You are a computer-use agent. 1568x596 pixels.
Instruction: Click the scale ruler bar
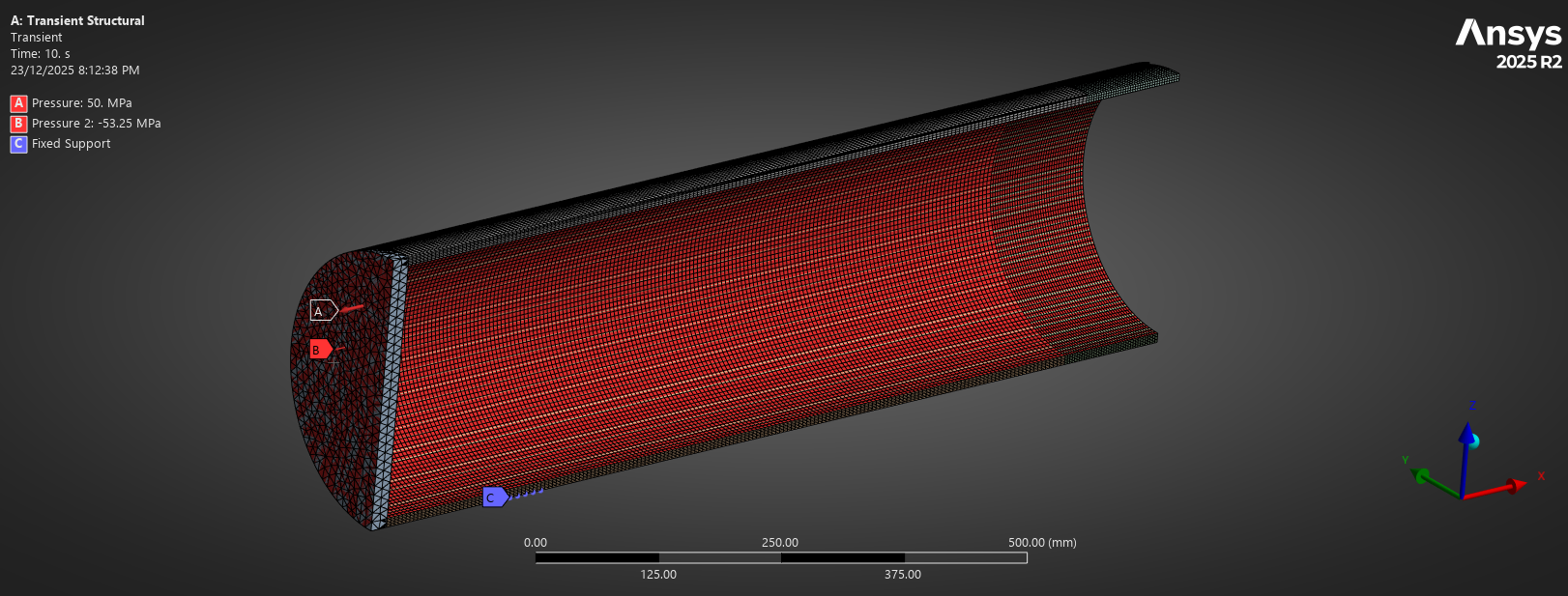780,557
